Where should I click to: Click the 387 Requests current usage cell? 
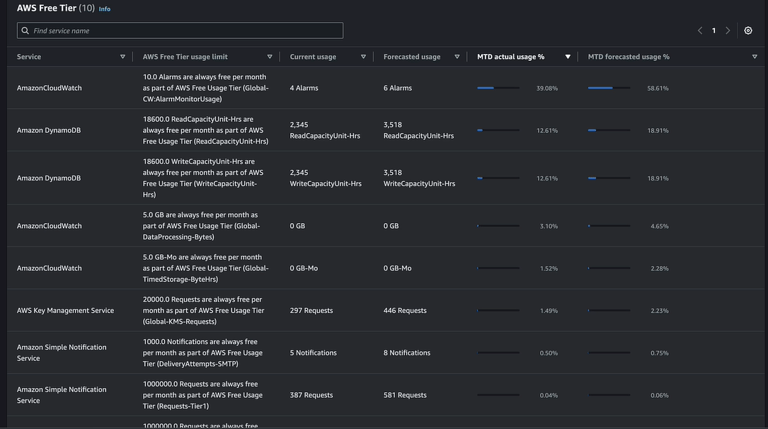[x=311, y=395]
